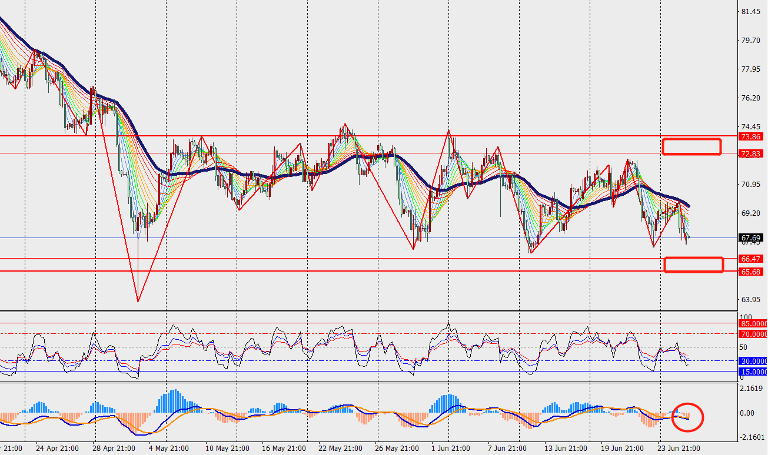Screen dimensions: 770x455
Task: Click the 85.0000 oscillator level label
Action: [754, 323]
